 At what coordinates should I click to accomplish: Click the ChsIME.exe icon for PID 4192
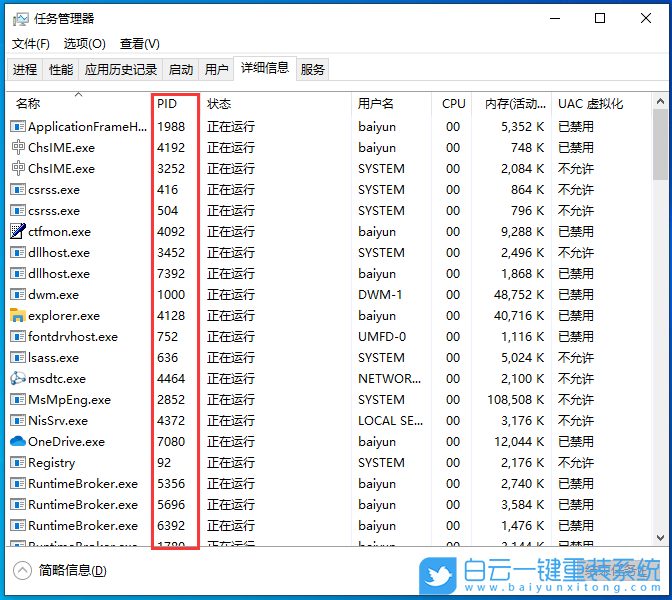[x=18, y=147]
